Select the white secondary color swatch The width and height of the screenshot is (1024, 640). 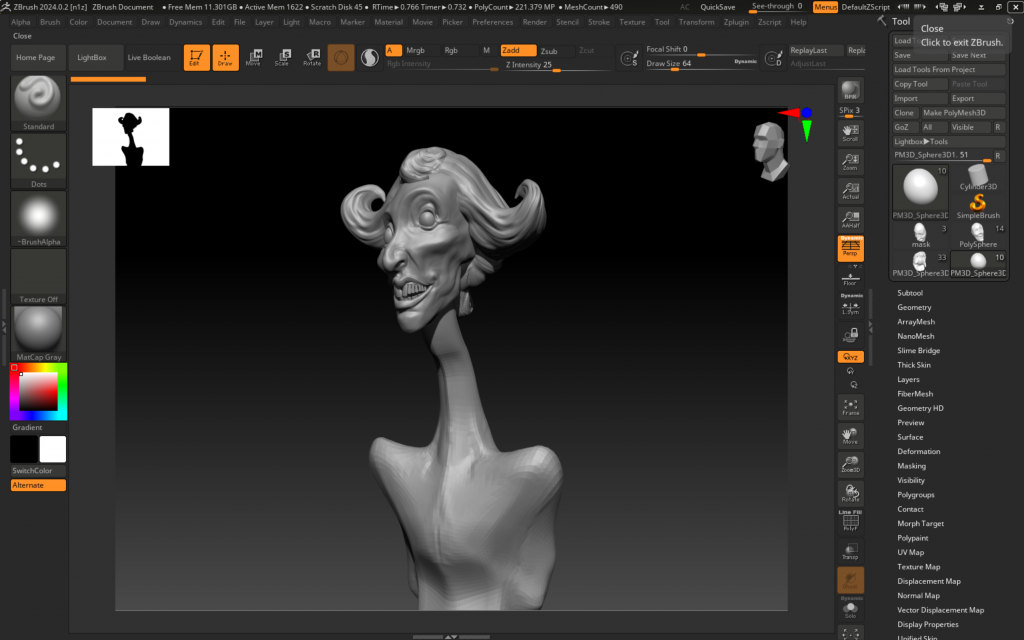coord(53,449)
